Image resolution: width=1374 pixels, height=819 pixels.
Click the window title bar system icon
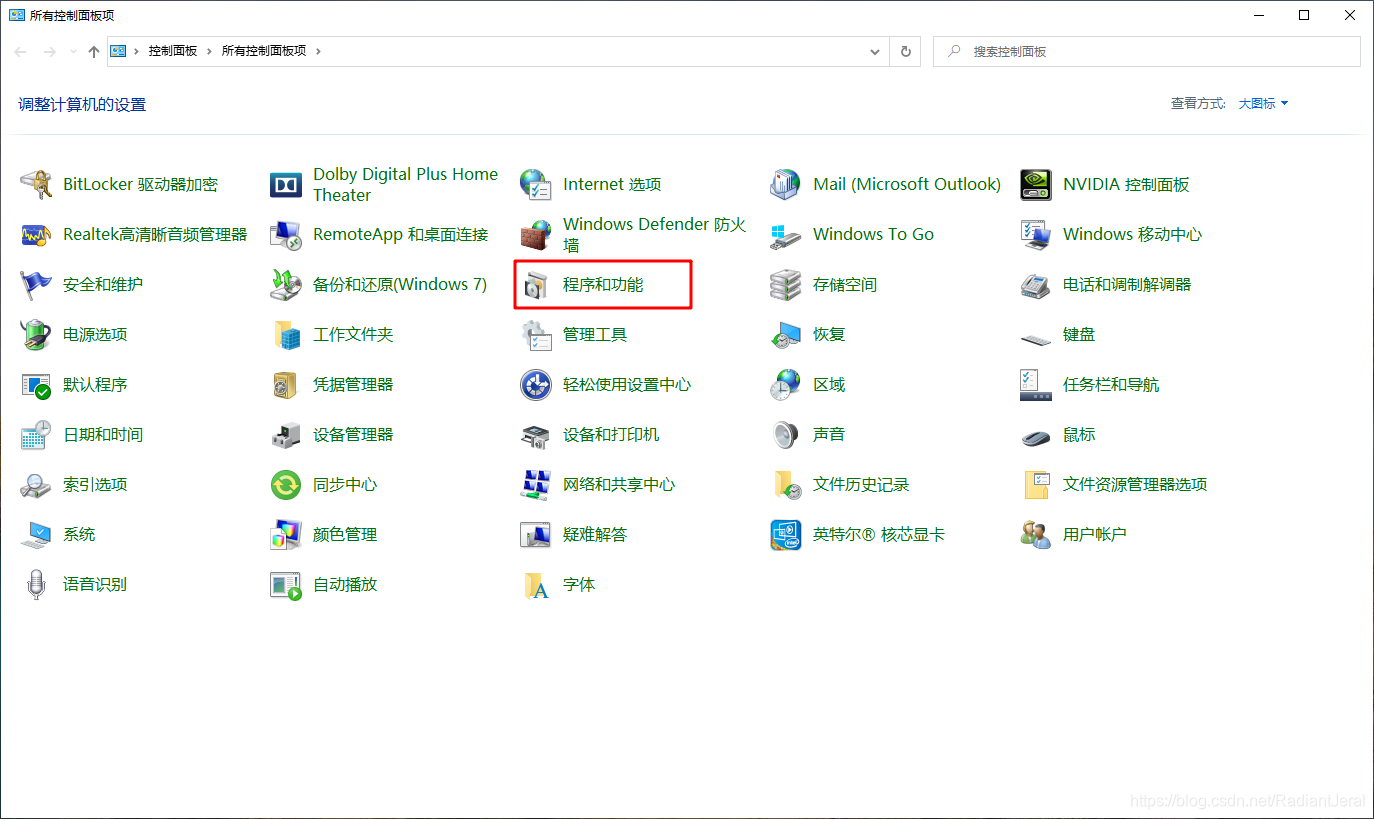pos(17,15)
